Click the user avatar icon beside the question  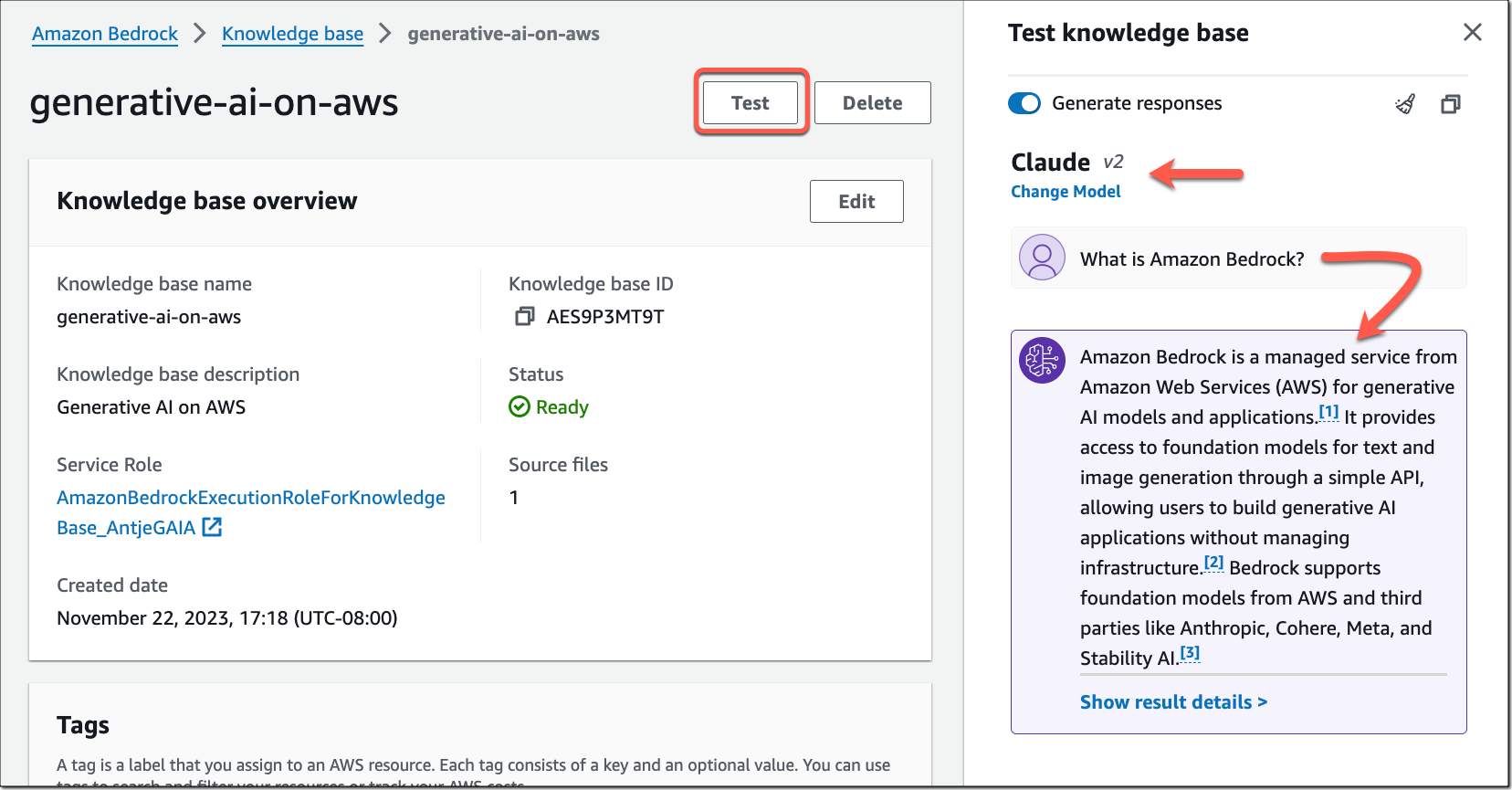click(1042, 258)
